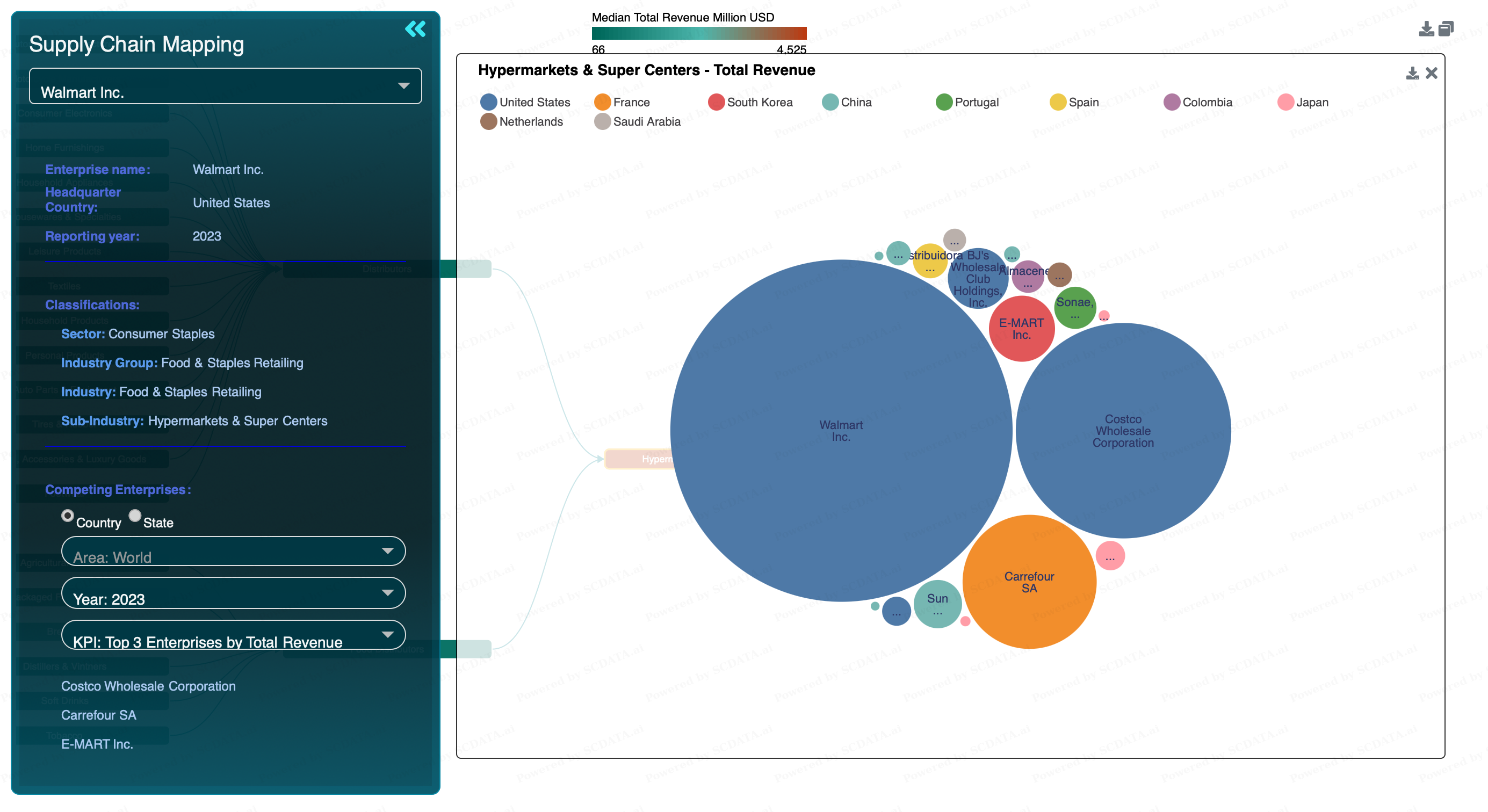Open the KPI Top 3 Enterprises dropdown
The height and width of the screenshot is (812, 1488).
[x=233, y=635]
